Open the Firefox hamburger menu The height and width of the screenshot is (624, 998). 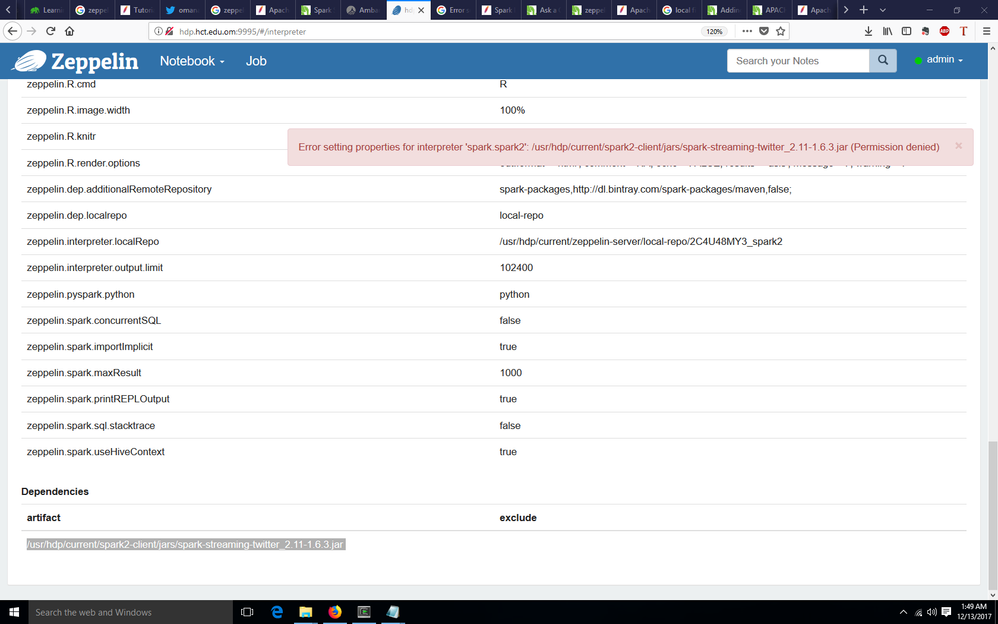[x=986, y=31]
